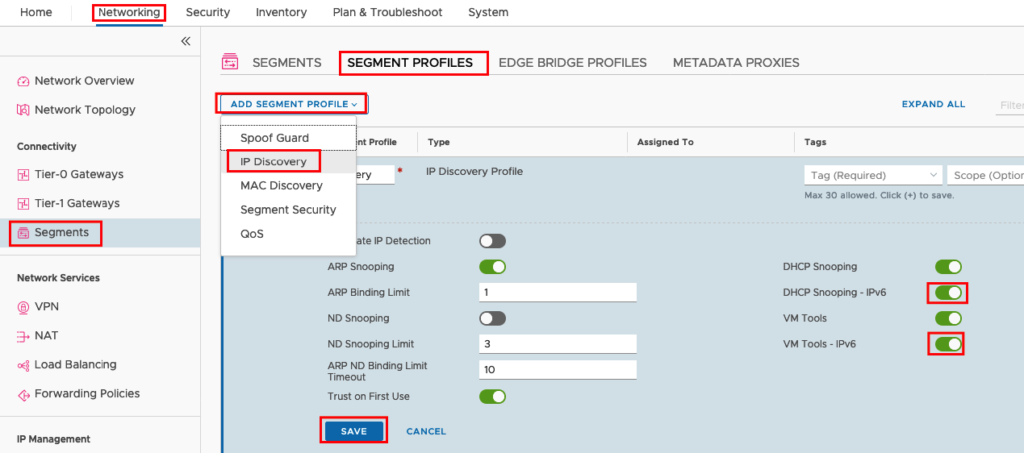Click the profile name input field
The width and height of the screenshot is (1024, 453).
pyautogui.click(x=375, y=175)
